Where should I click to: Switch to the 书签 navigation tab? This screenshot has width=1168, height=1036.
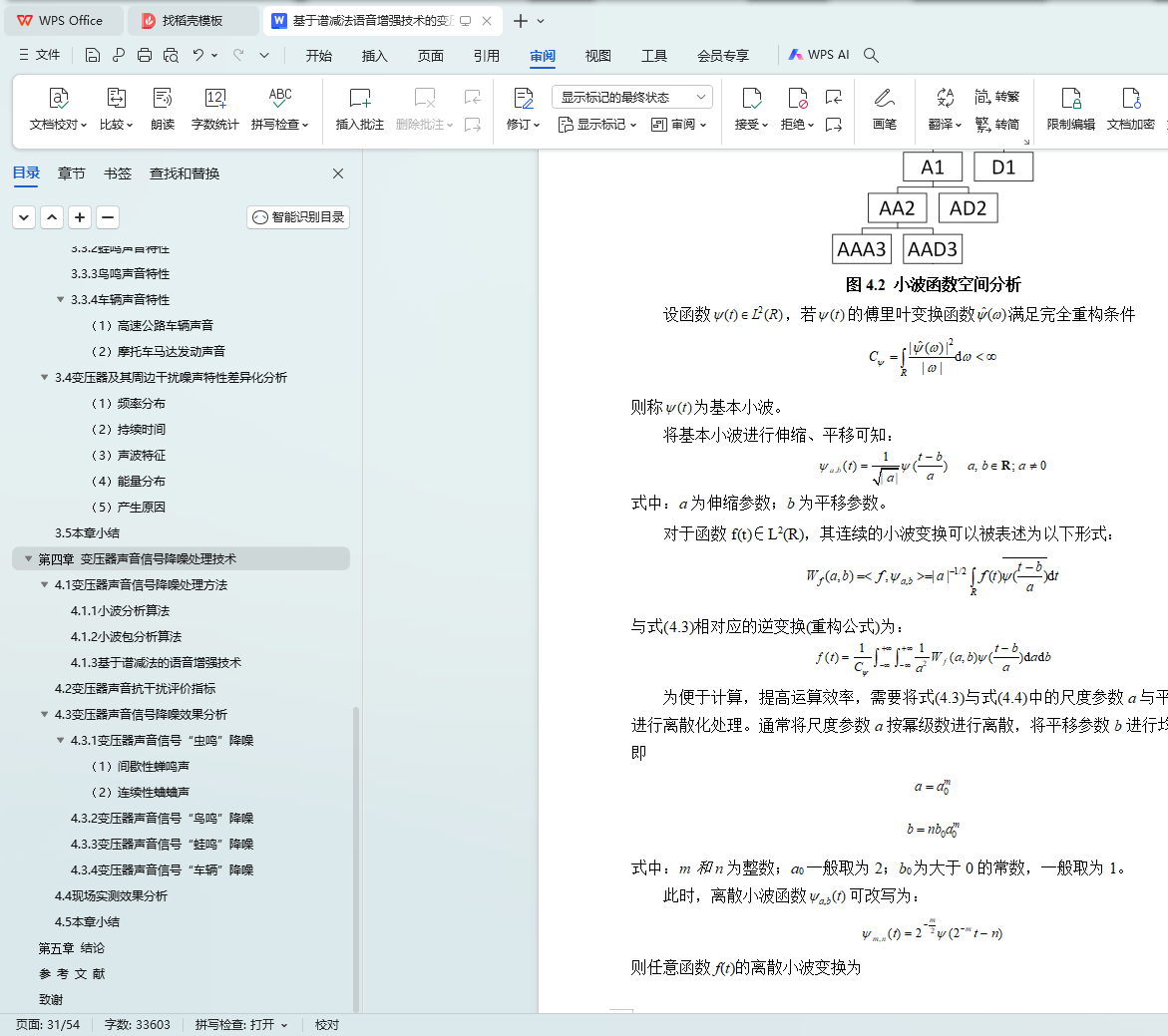tap(118, 173)
